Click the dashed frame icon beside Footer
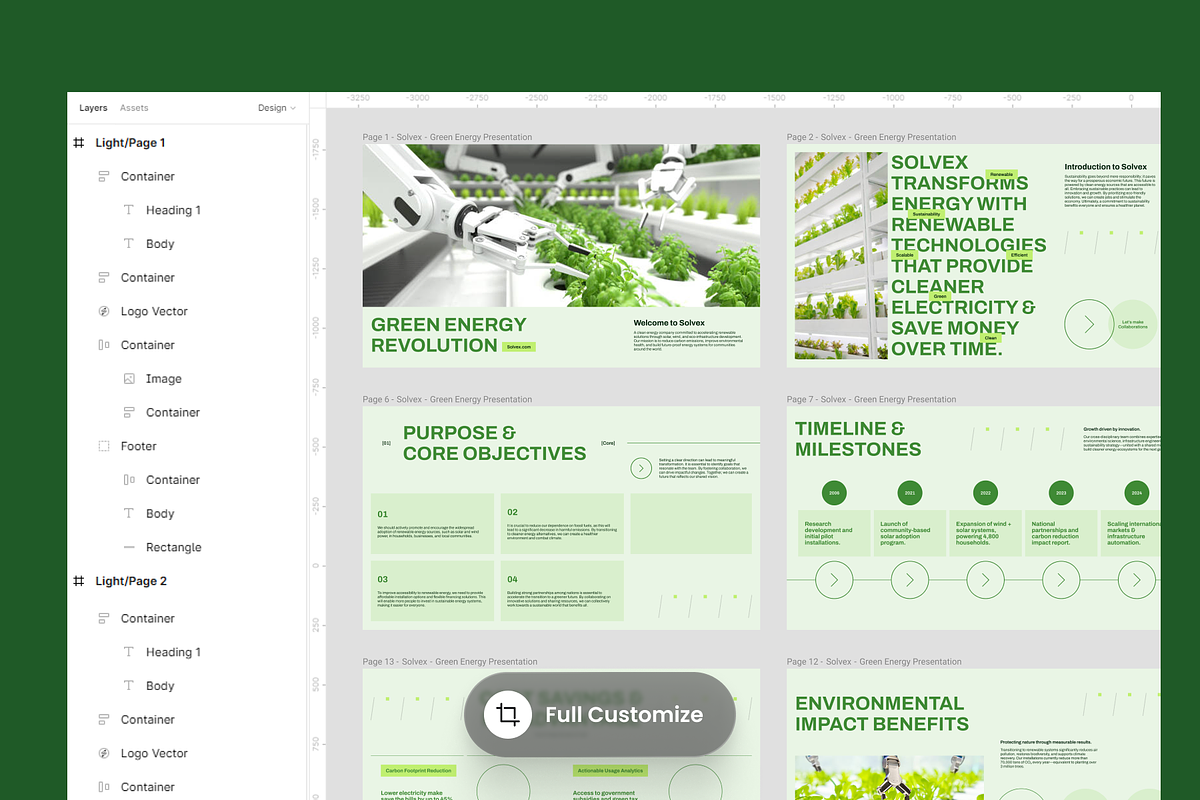 point(103,446)
